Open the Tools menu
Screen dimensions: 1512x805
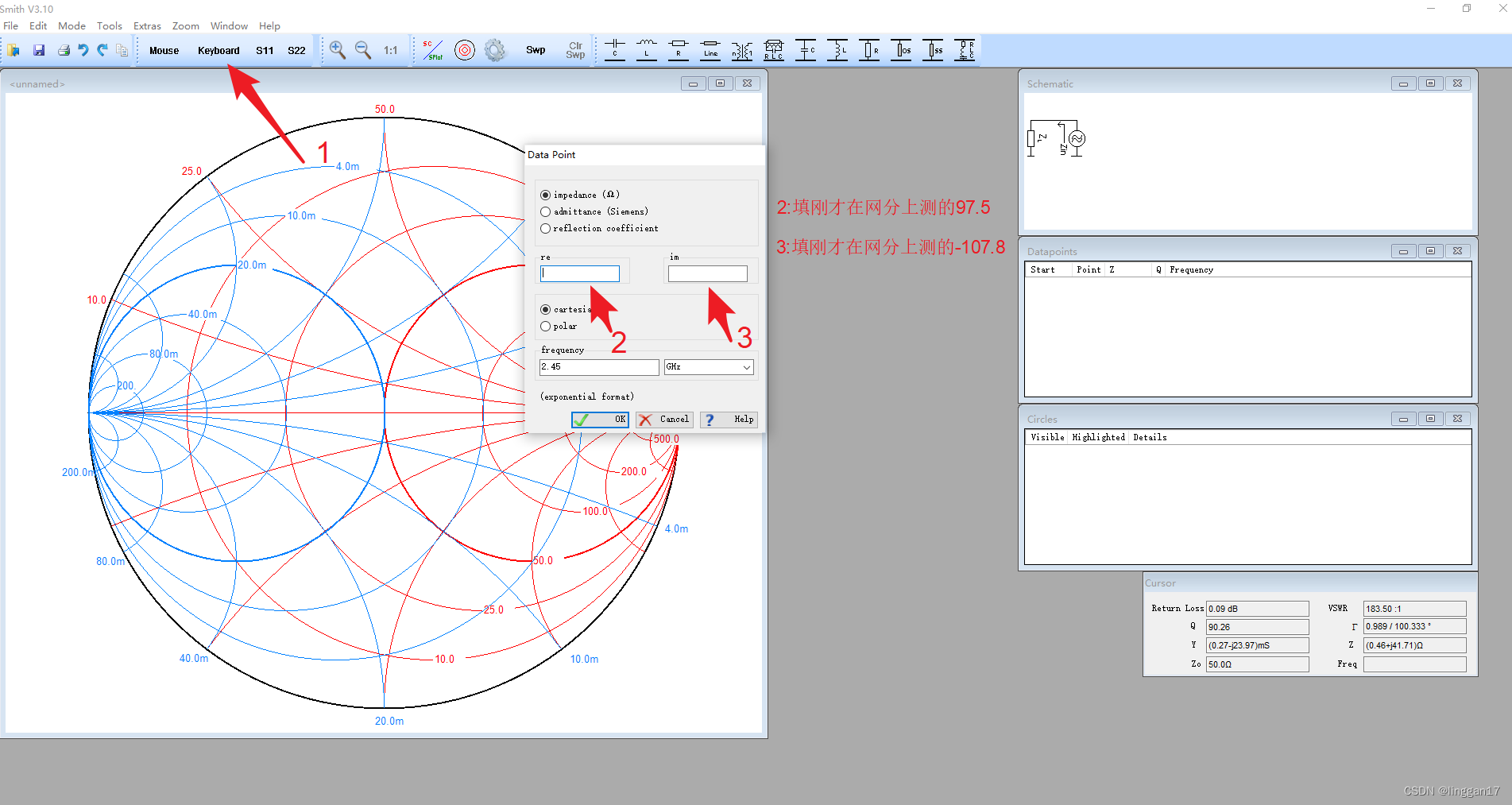(110, 26)
